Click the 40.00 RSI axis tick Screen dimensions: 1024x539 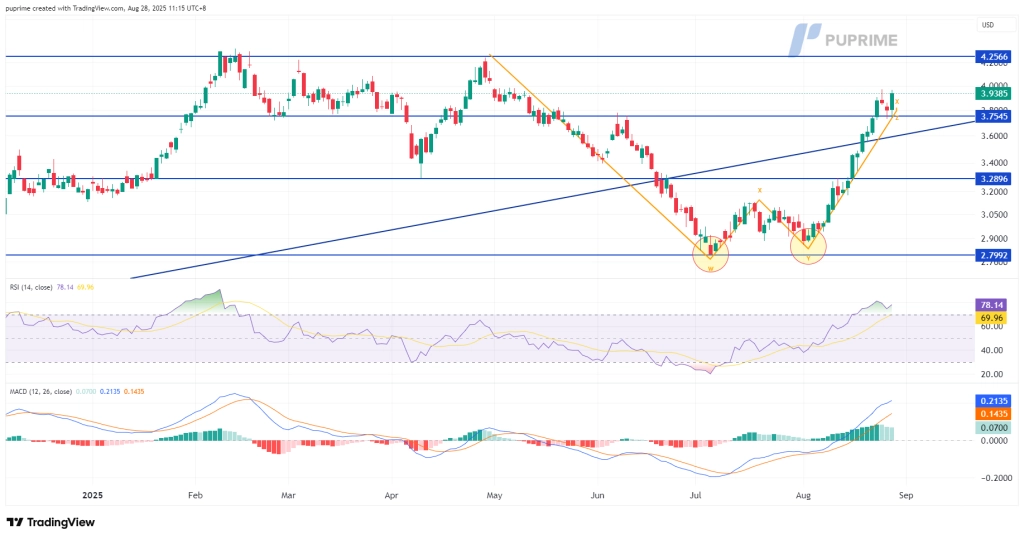click(x=992, y=350)
